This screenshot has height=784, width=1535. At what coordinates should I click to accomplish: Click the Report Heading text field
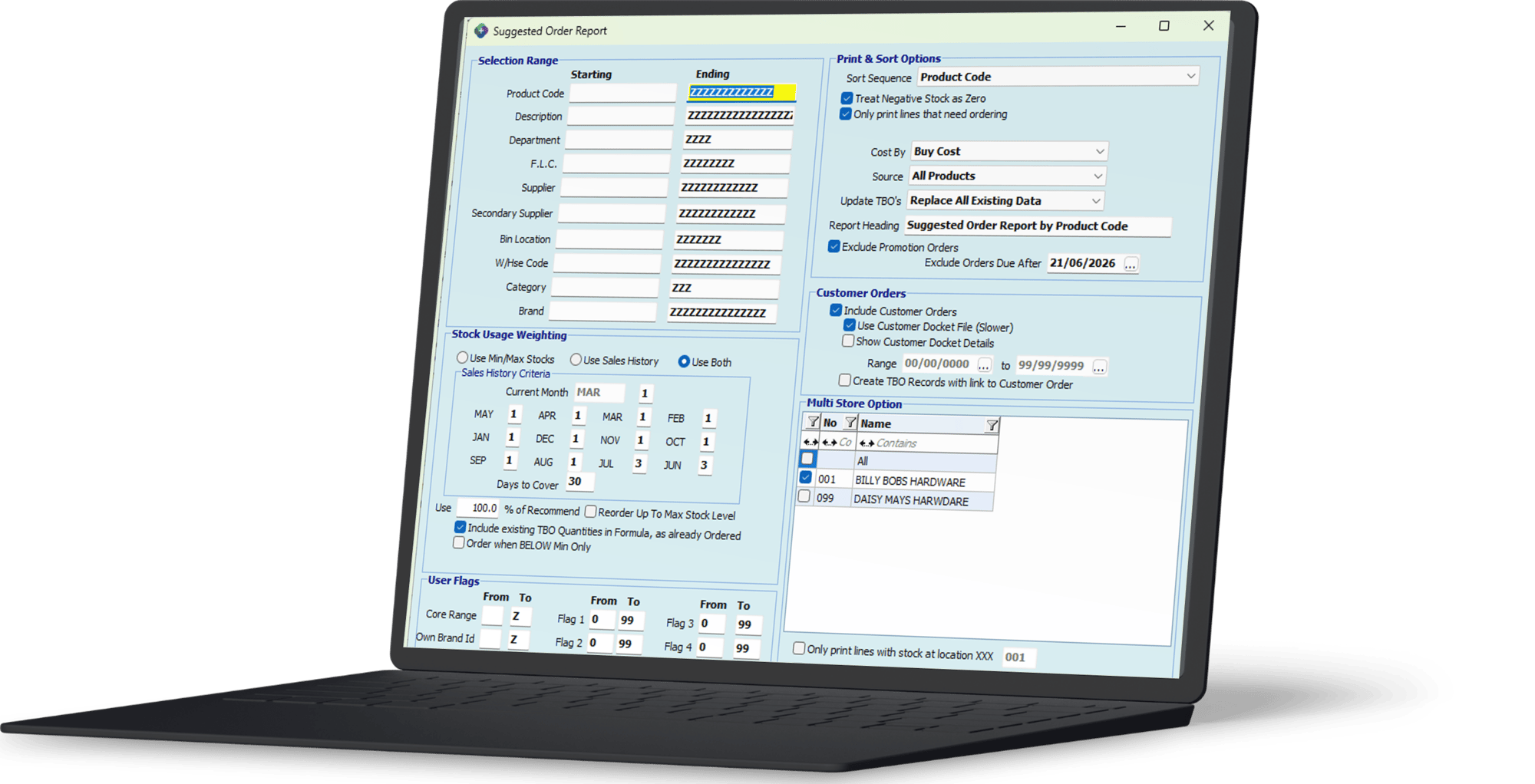tap(1038, 226)
